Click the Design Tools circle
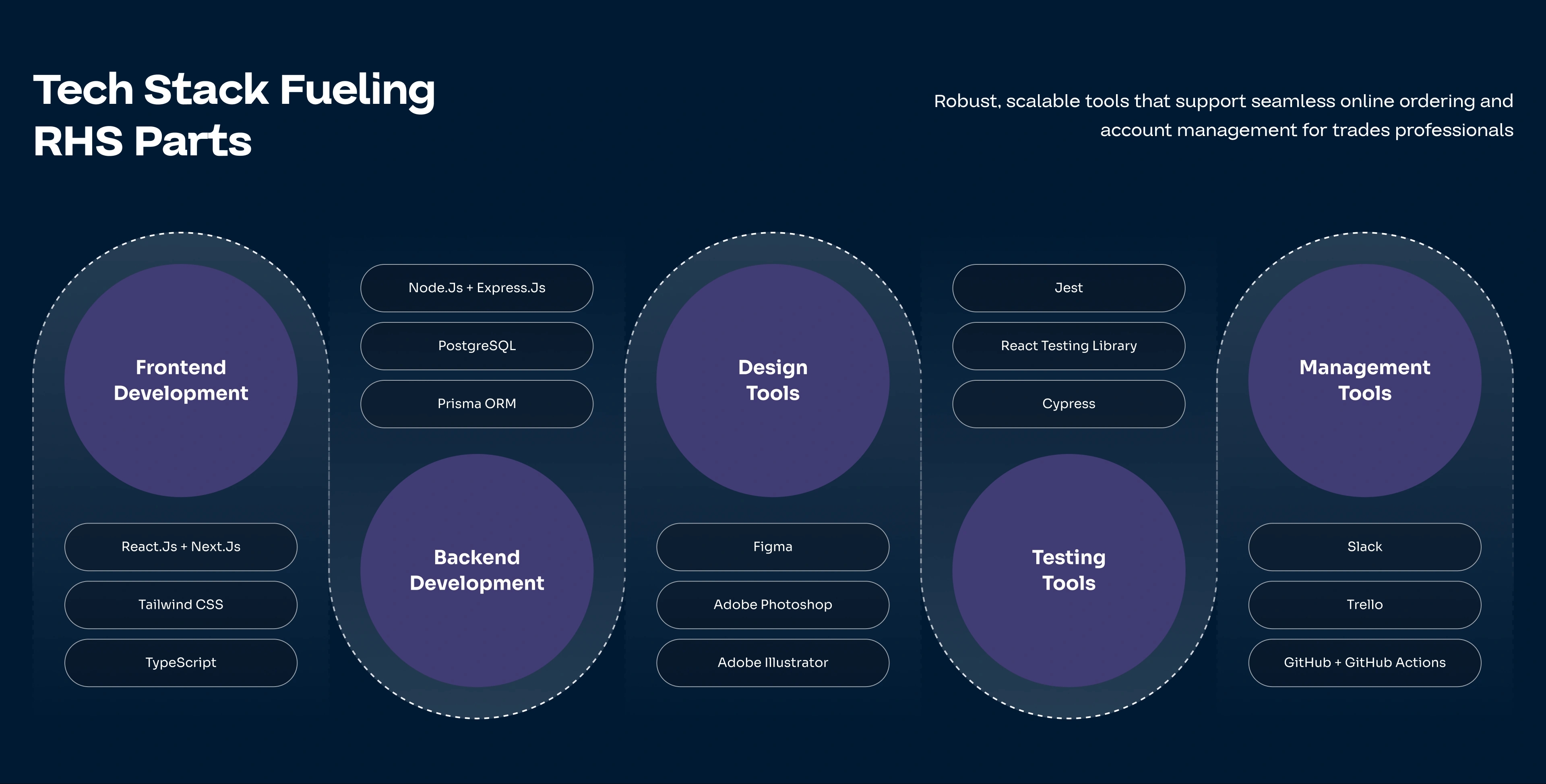The height and width of the screenshot is (784, 1546). point(773,380)
